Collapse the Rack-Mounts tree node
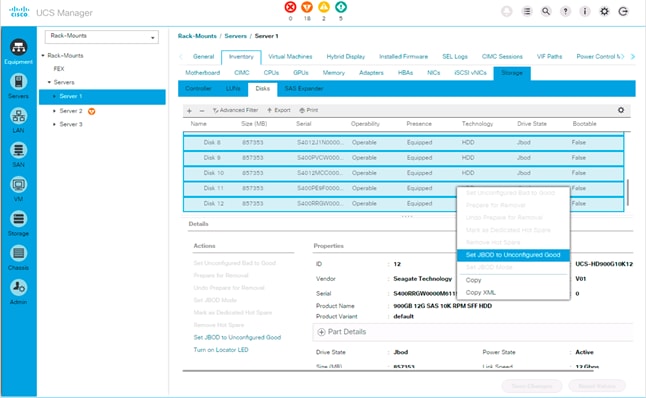646x398 pixels. [x=43, y=55]
